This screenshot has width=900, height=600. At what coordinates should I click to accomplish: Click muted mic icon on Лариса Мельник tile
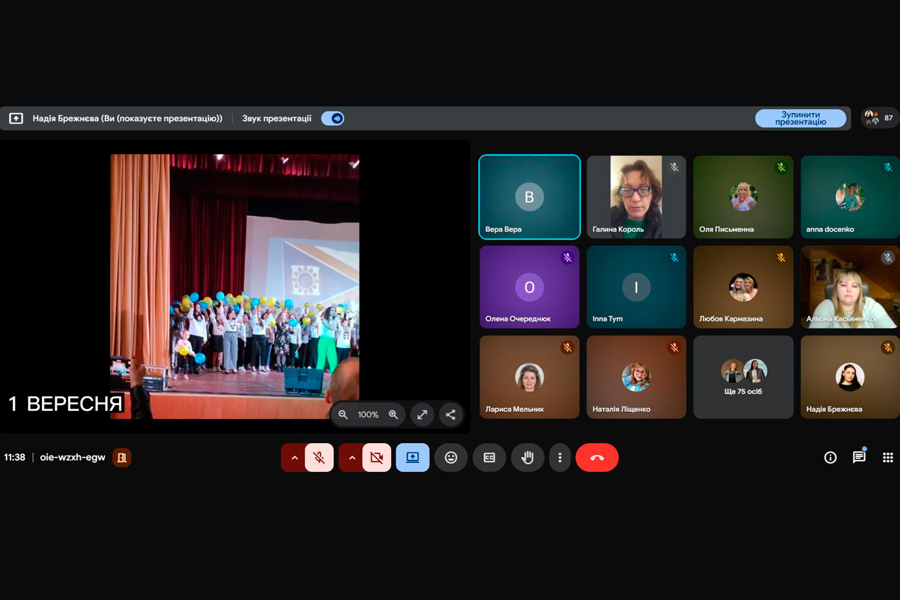pos(567,347)
